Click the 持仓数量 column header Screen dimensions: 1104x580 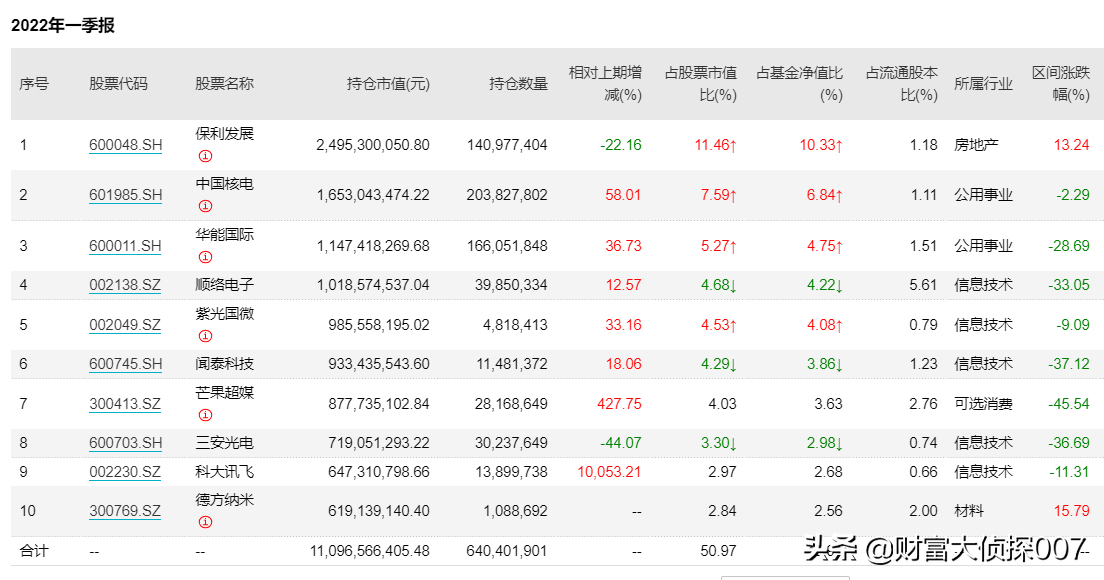[518, 84]
